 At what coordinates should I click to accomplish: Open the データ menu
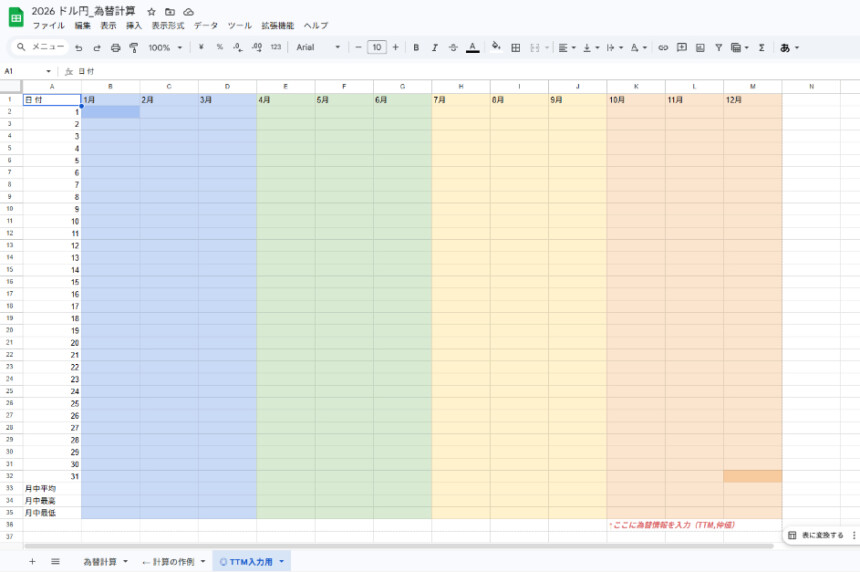(206, 25)
